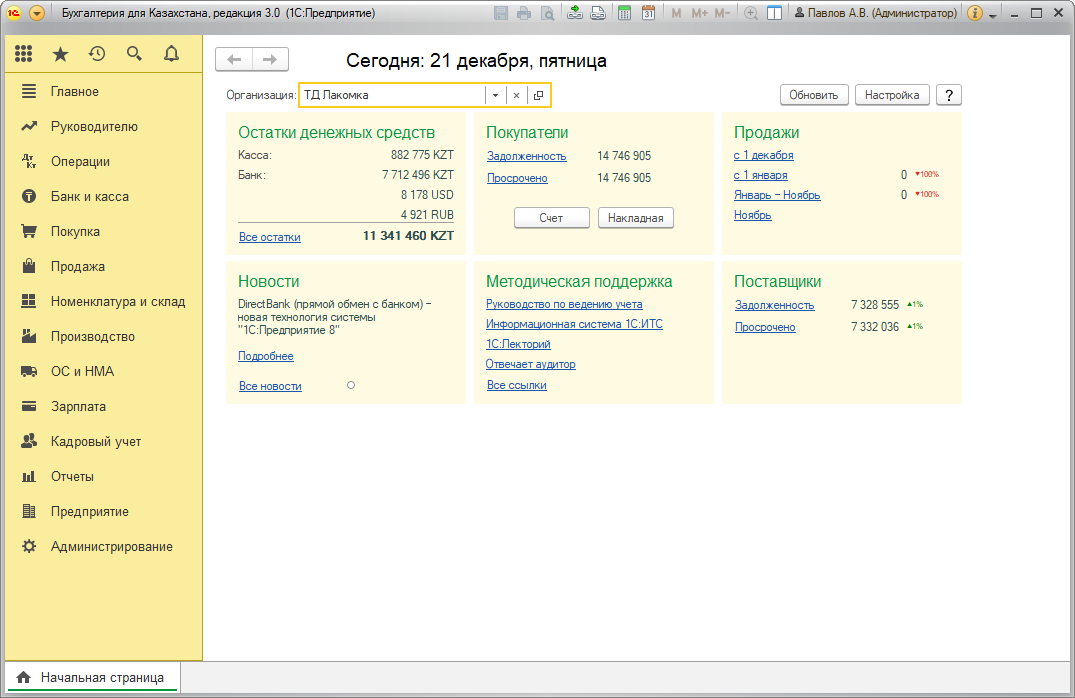
Task: Open the selected organization card button
Action: 538,95
